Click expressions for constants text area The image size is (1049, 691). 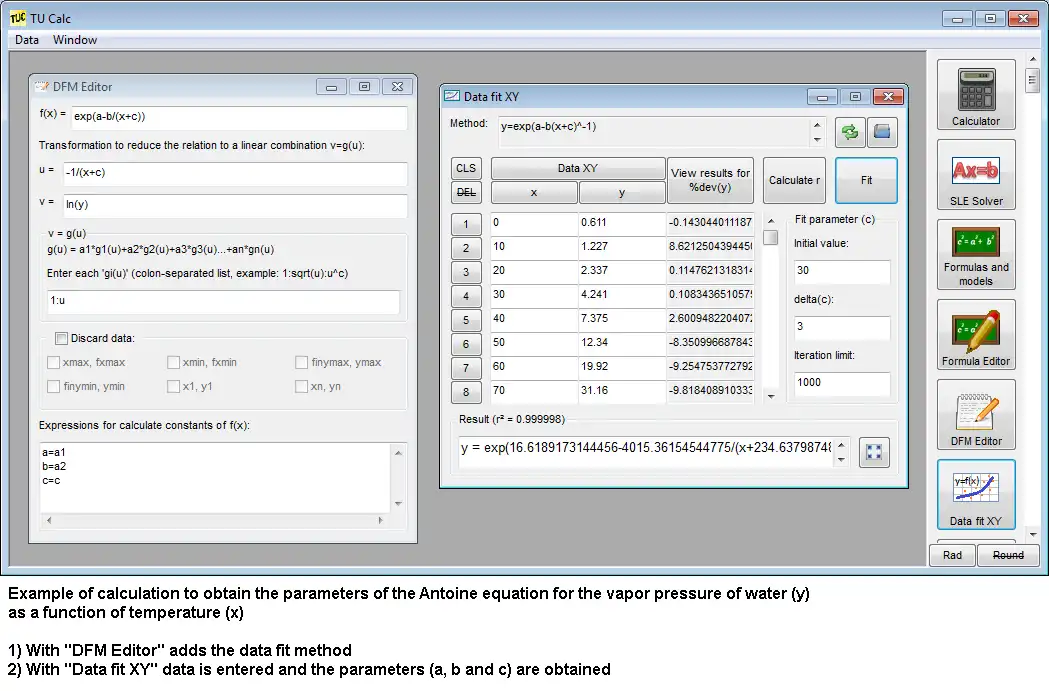215,478
